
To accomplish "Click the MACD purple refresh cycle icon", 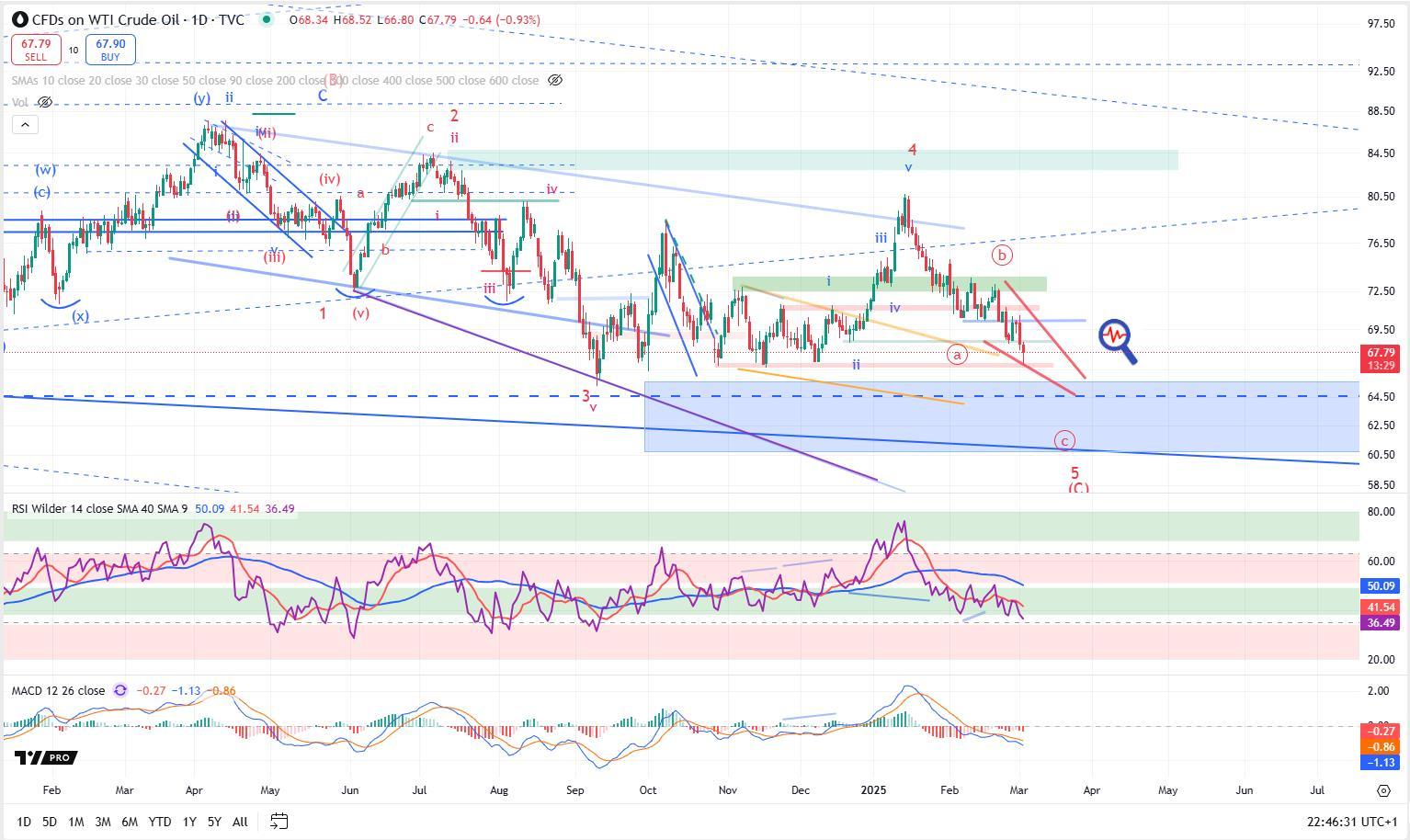I will [120, 690].
